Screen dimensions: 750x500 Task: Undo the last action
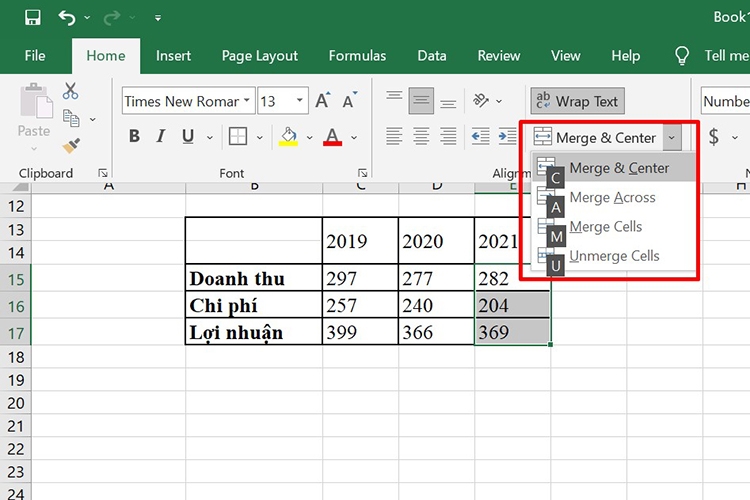click(x=67, y=18)
